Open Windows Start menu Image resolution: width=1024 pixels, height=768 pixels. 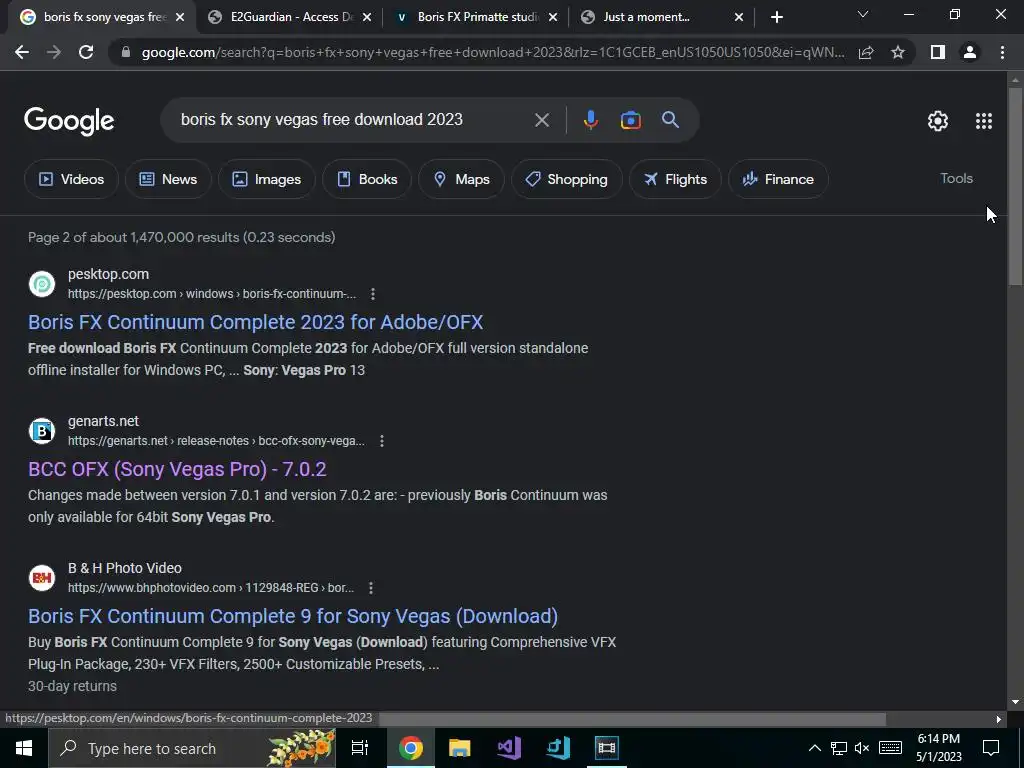[24, 748]
